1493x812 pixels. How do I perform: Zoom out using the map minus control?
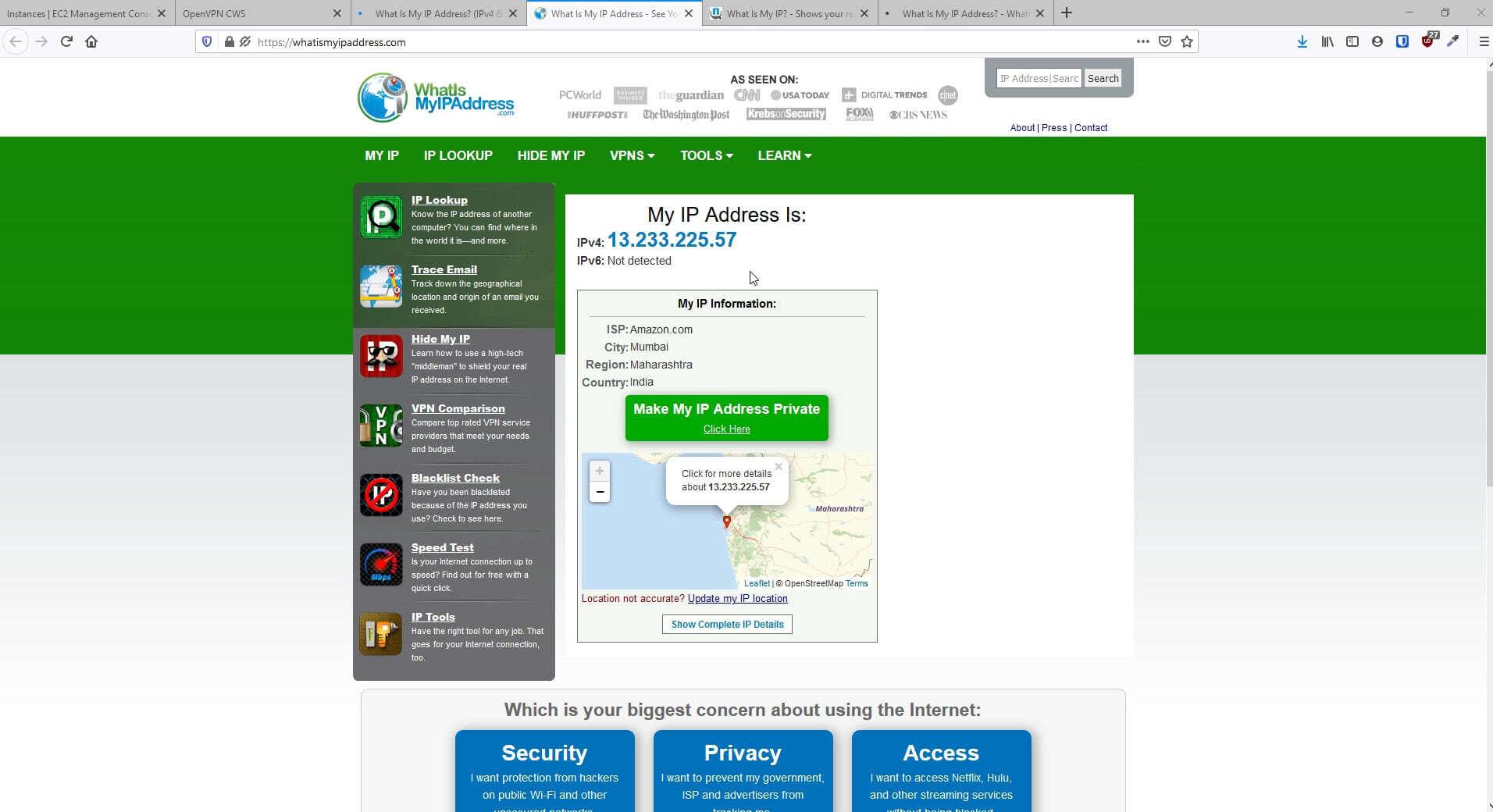(x=600, y=492)
